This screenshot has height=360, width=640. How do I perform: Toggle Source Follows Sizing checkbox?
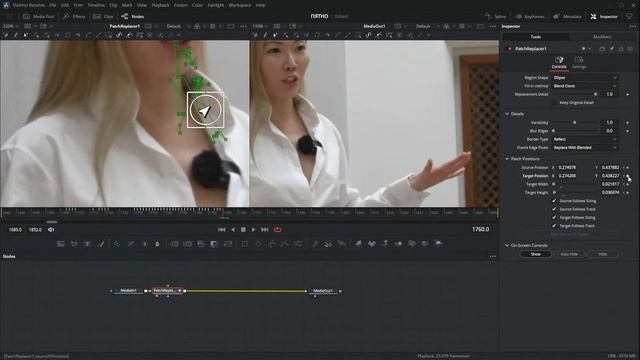point(554,201)
